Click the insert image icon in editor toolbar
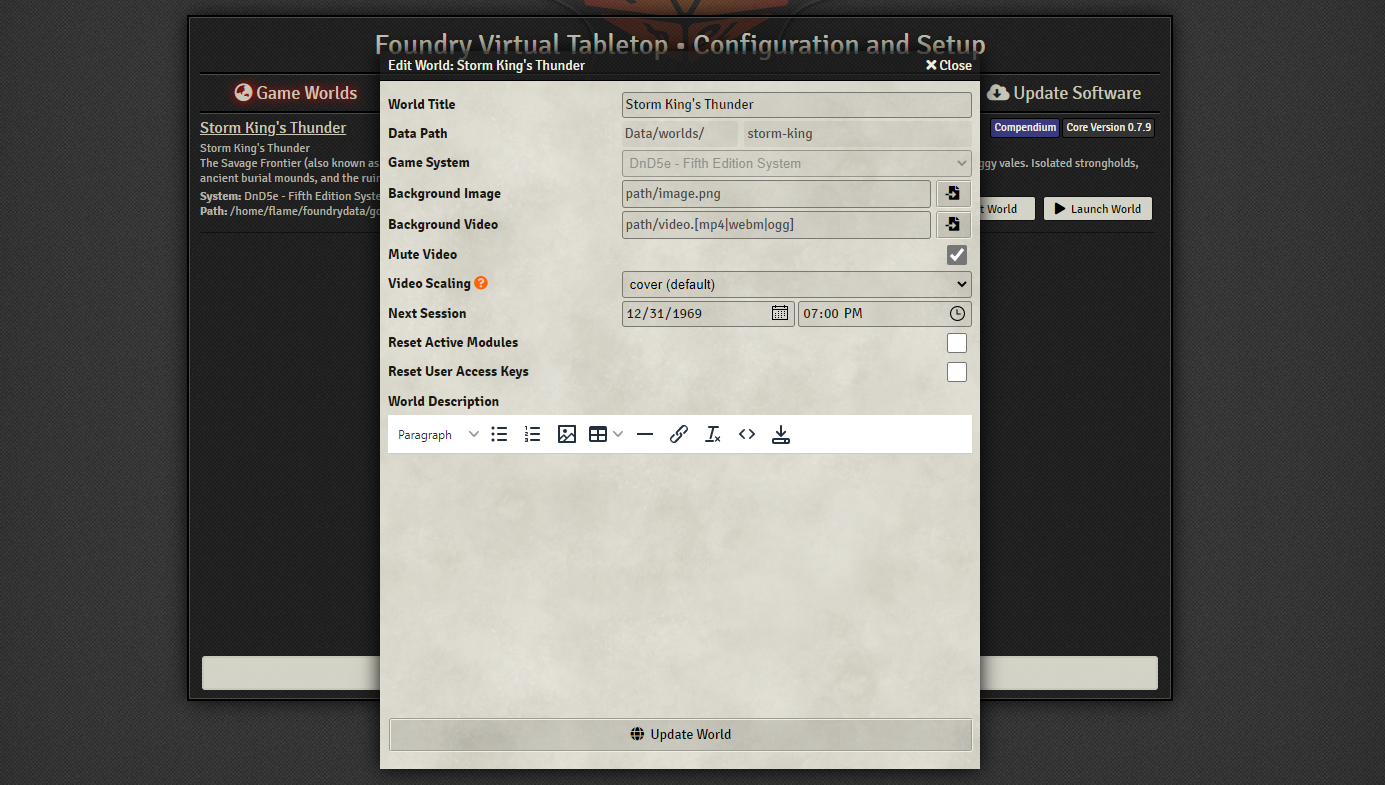 (x=567, y=434)
